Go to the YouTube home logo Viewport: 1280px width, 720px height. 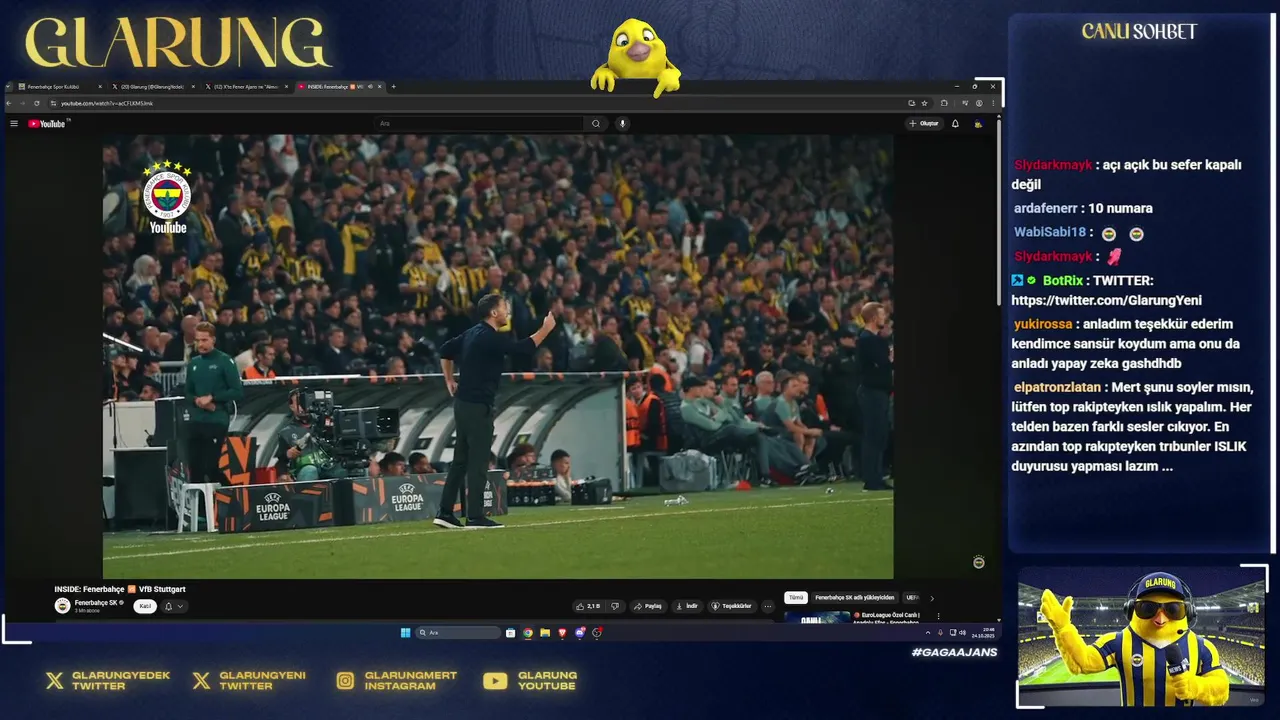tap(46, 124)
